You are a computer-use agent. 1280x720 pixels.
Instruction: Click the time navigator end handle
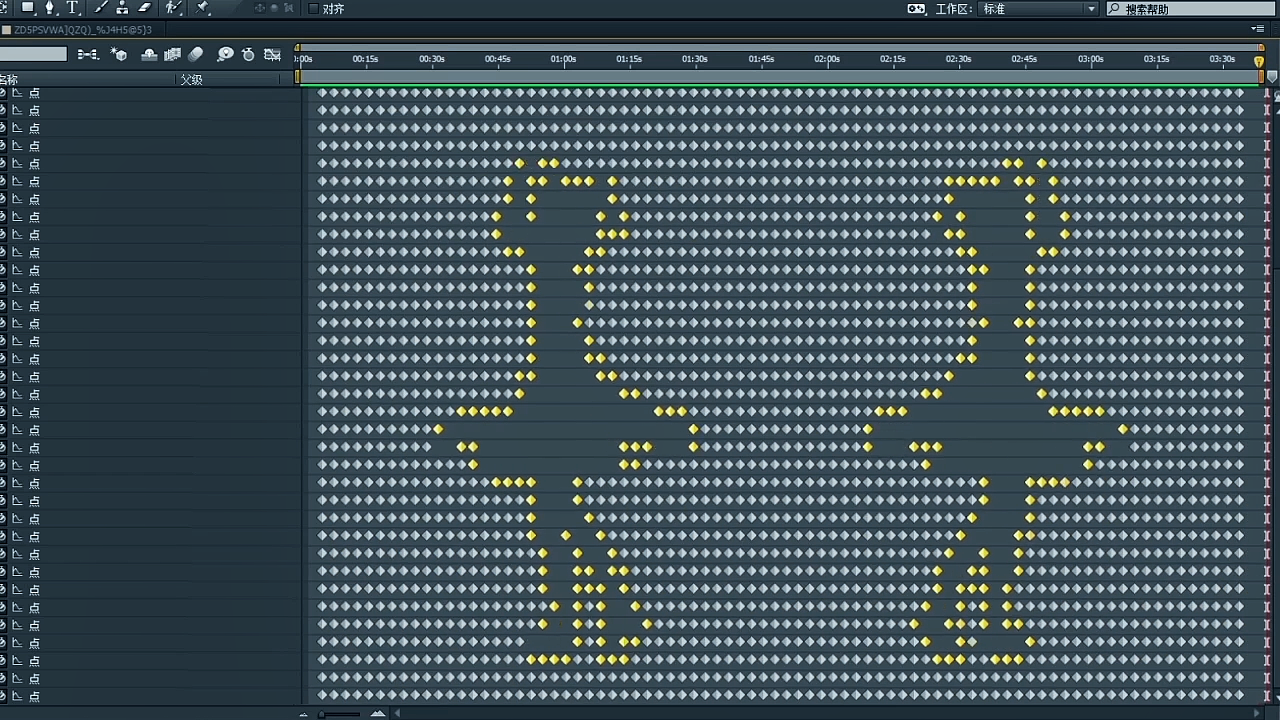click(x=1261, y=47)
